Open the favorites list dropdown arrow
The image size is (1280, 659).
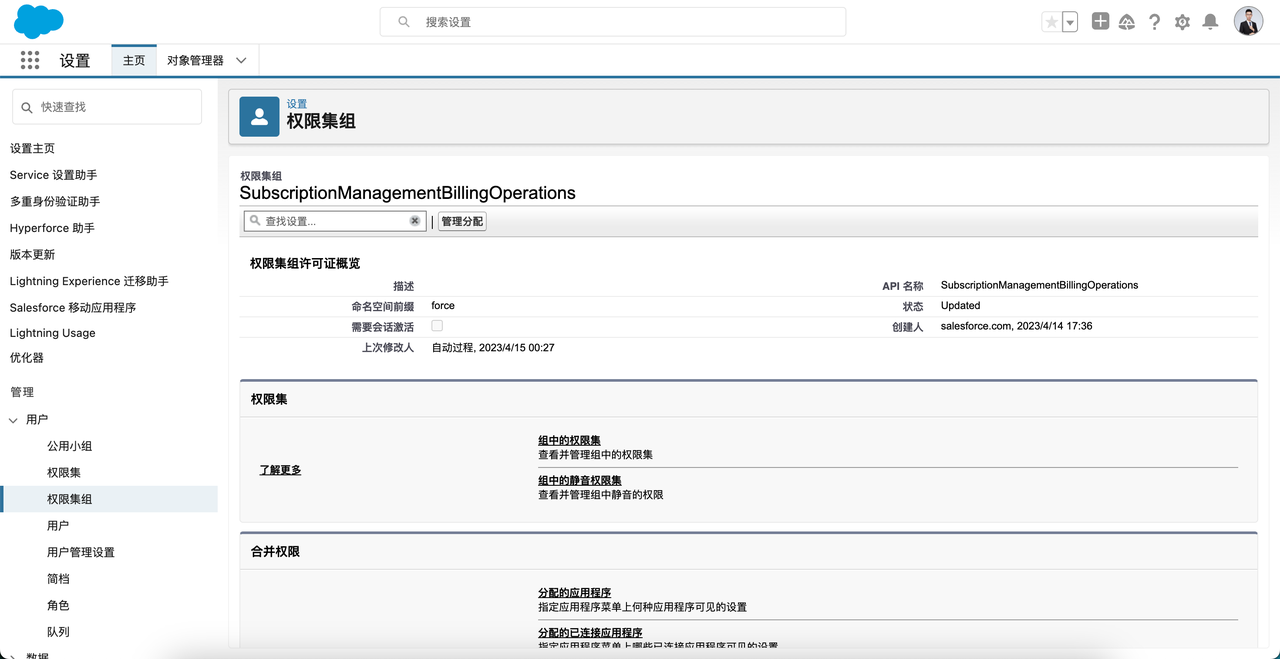[x=1070, y=22]
